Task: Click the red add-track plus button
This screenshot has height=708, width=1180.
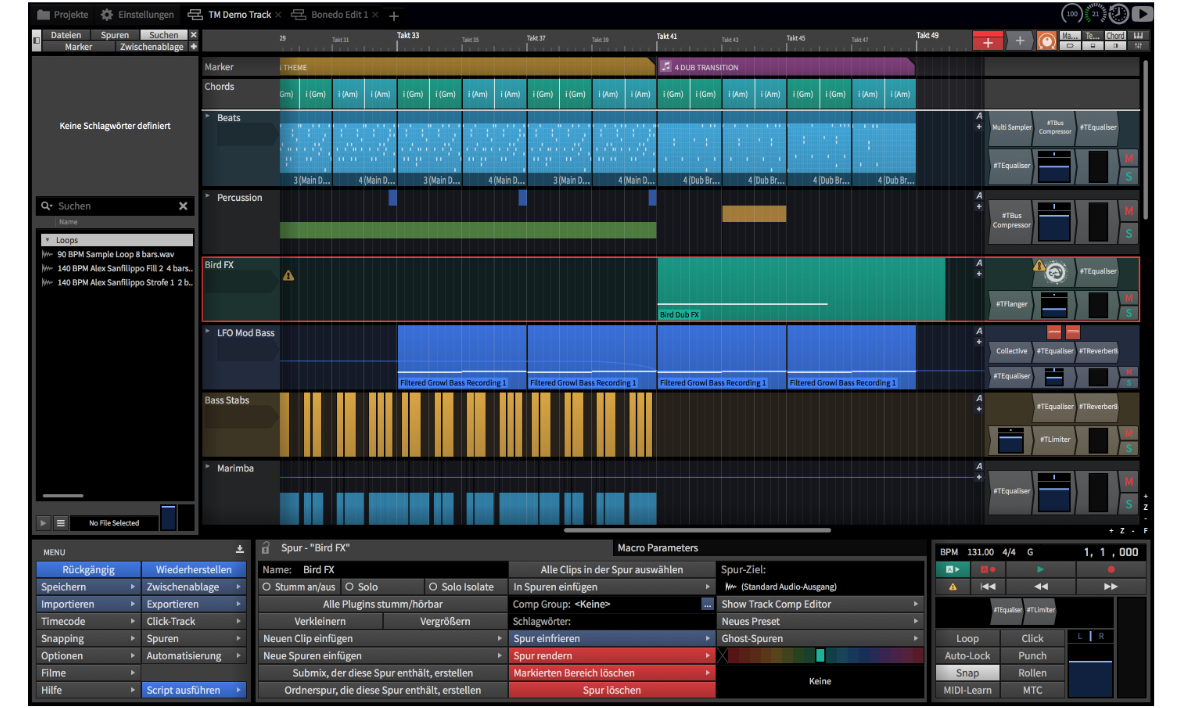Action: click(x=987, y=42)
